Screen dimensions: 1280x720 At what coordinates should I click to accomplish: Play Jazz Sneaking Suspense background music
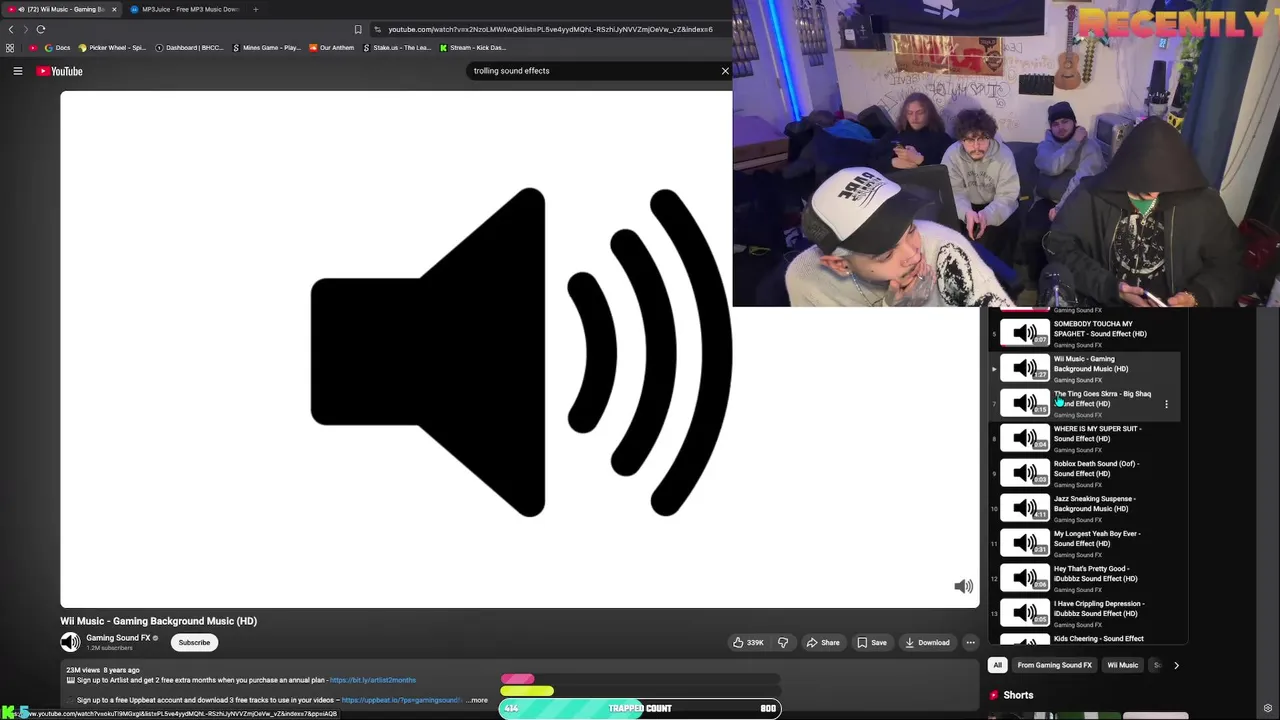[1087, 508]
